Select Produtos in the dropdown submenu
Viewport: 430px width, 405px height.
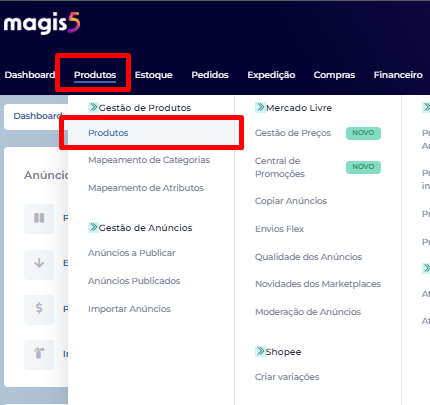(108, 133)
